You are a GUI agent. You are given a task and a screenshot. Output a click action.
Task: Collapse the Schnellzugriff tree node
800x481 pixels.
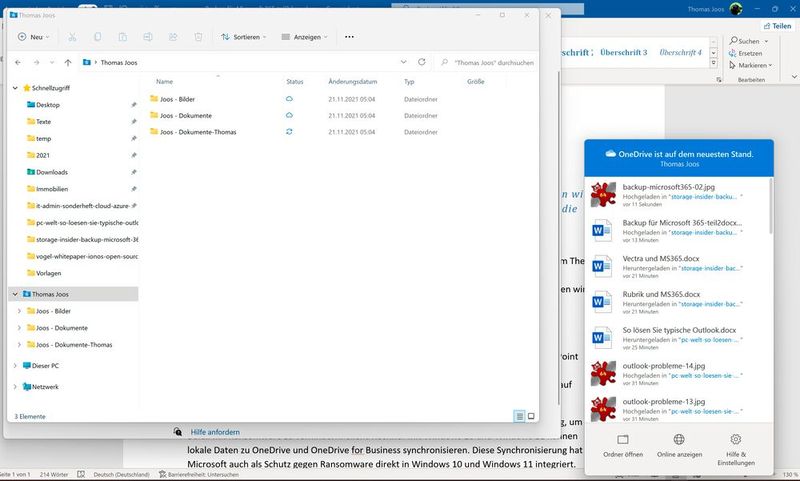(15, 88)
